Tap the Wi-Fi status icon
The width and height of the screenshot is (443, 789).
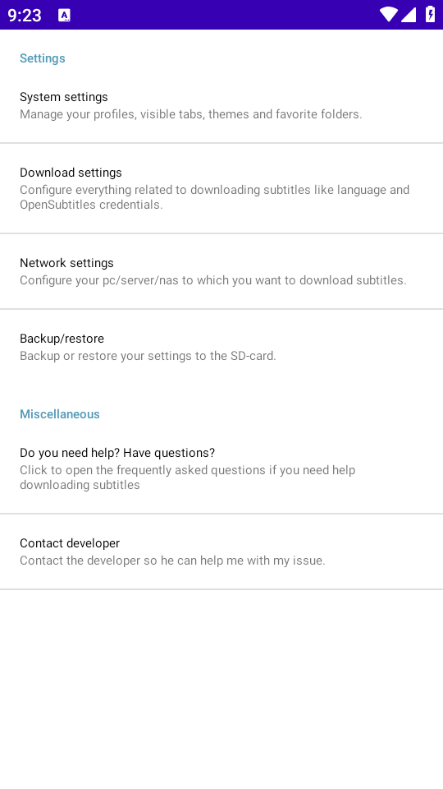click(x=389, y=15)
